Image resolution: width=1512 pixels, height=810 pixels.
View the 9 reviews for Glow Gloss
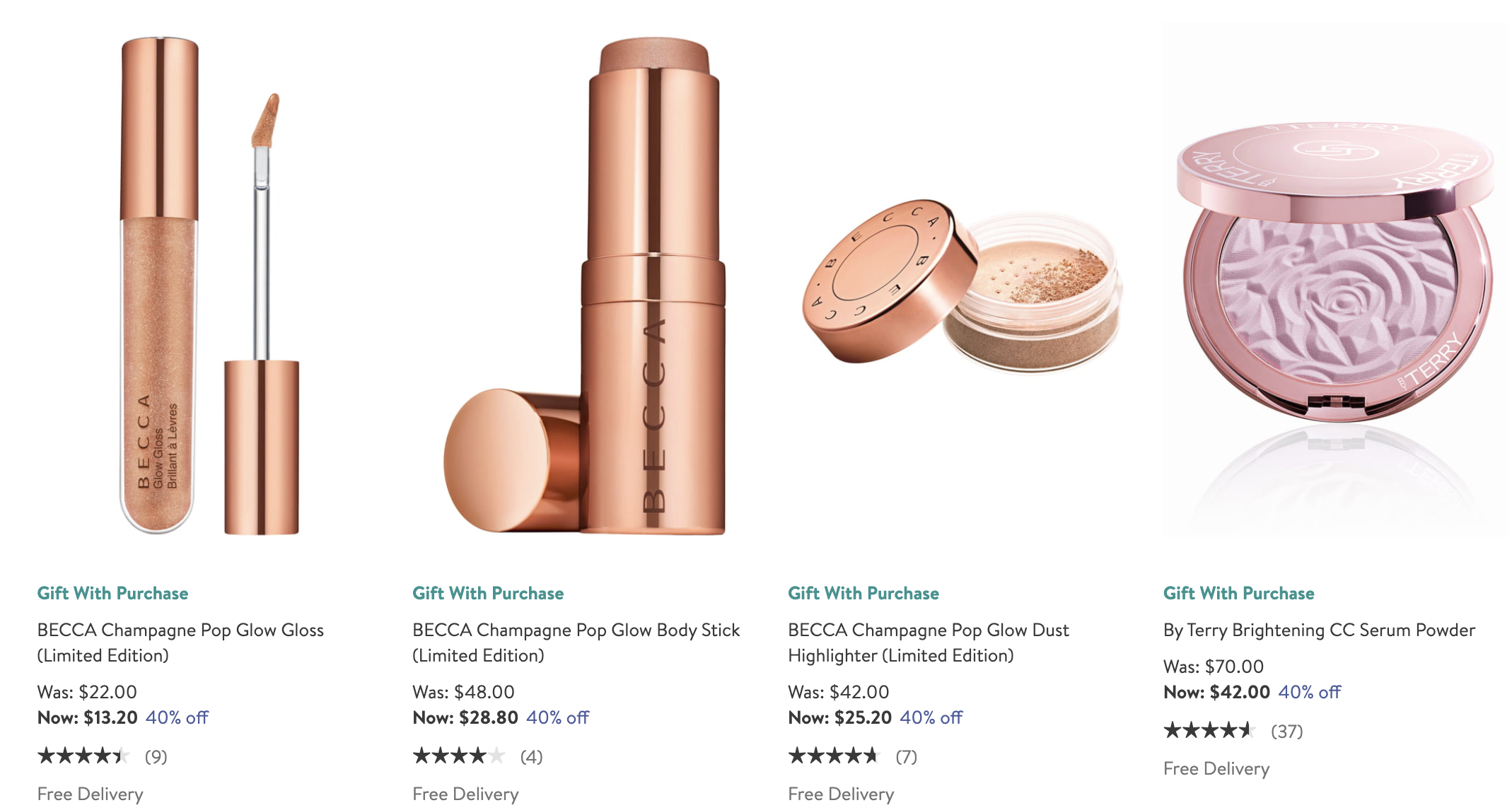(156, 757)
